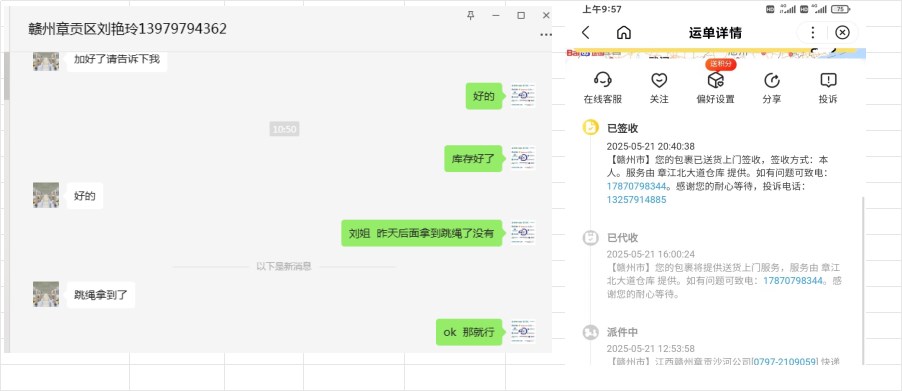Click the 跳绳拿到了 message bubble
The height and width of the screenshot is (391, 902).
coord(101,296)
